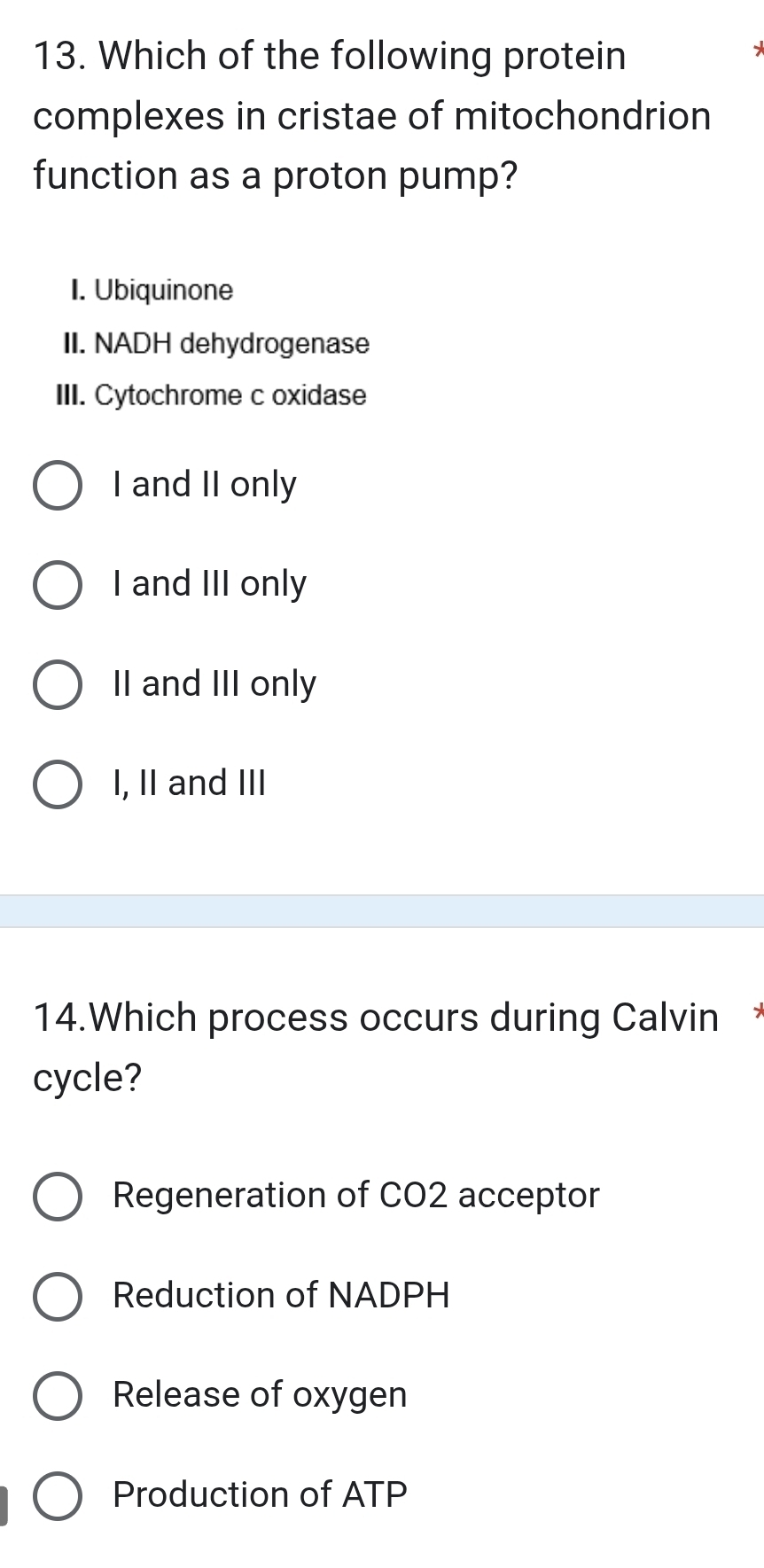Choose "Reduction of NADPH" for question 14
764x1568 pixels.
[58, 1296]
